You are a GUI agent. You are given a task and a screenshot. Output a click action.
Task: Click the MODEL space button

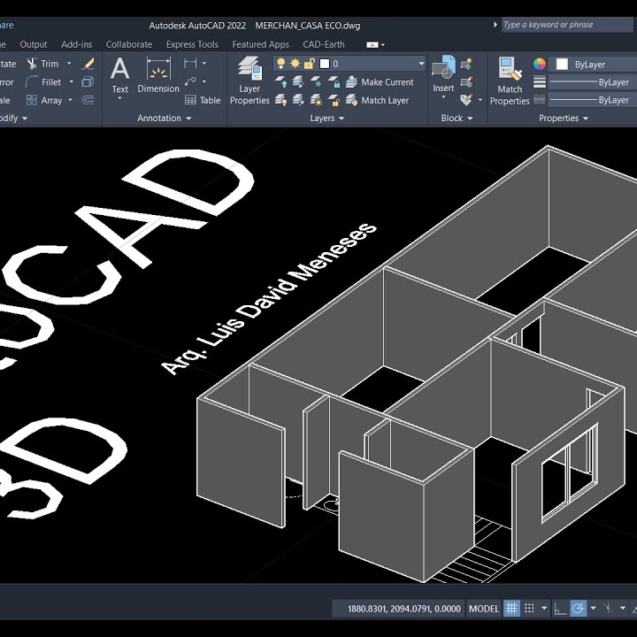[x=483, y=609]
